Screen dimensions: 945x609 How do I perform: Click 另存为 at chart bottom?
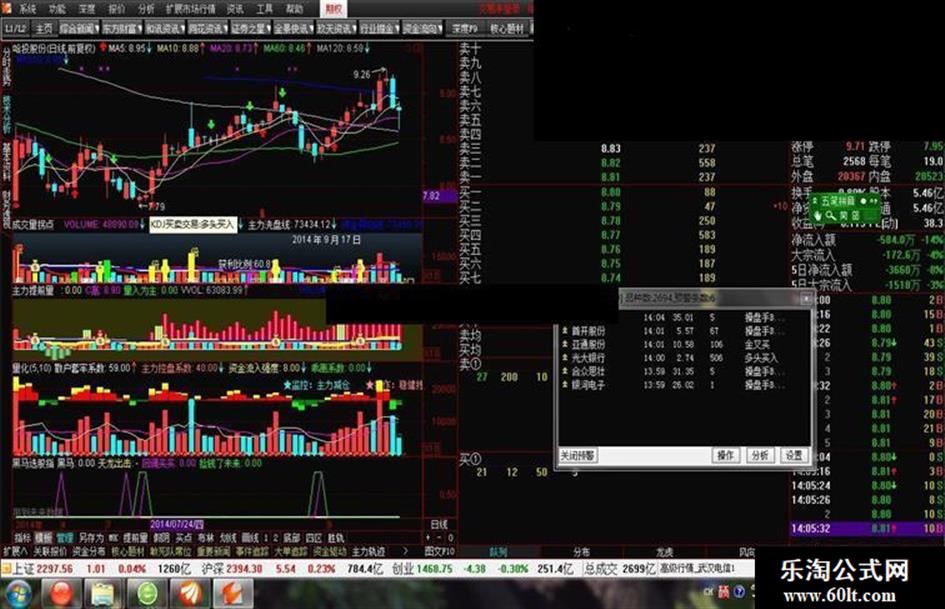pyautogui.click(x=91, y=537)
